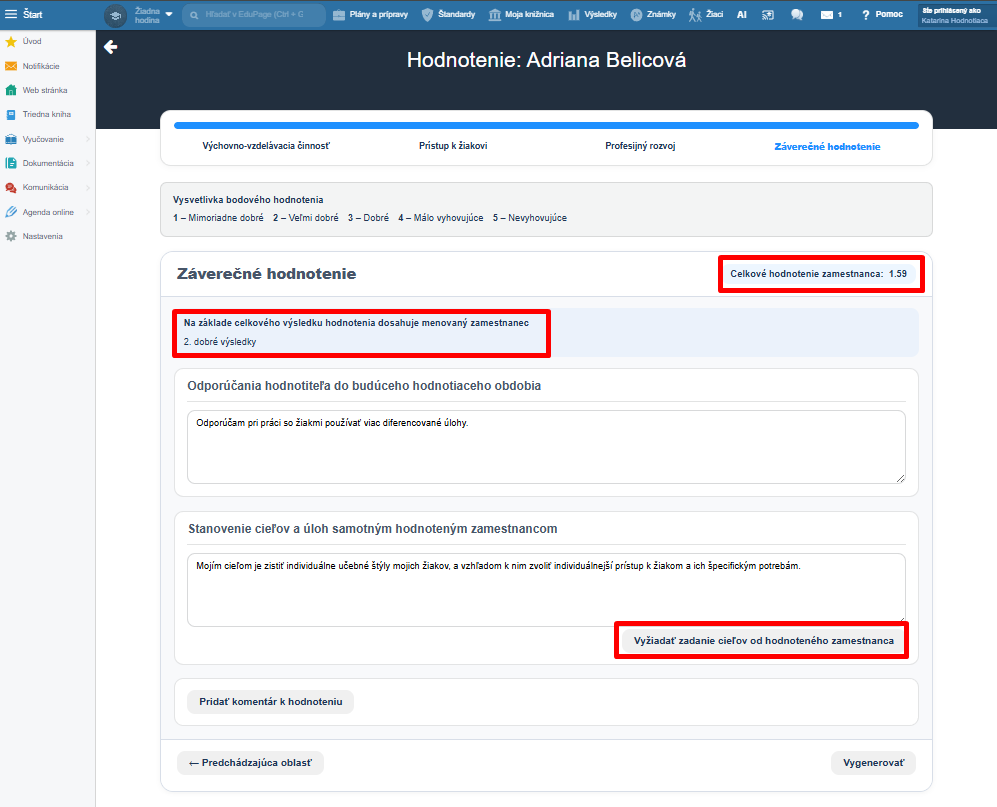This screenshot has height=807, width=997.
Task: Click the blue progress bar
Action: tap(546, 126)
